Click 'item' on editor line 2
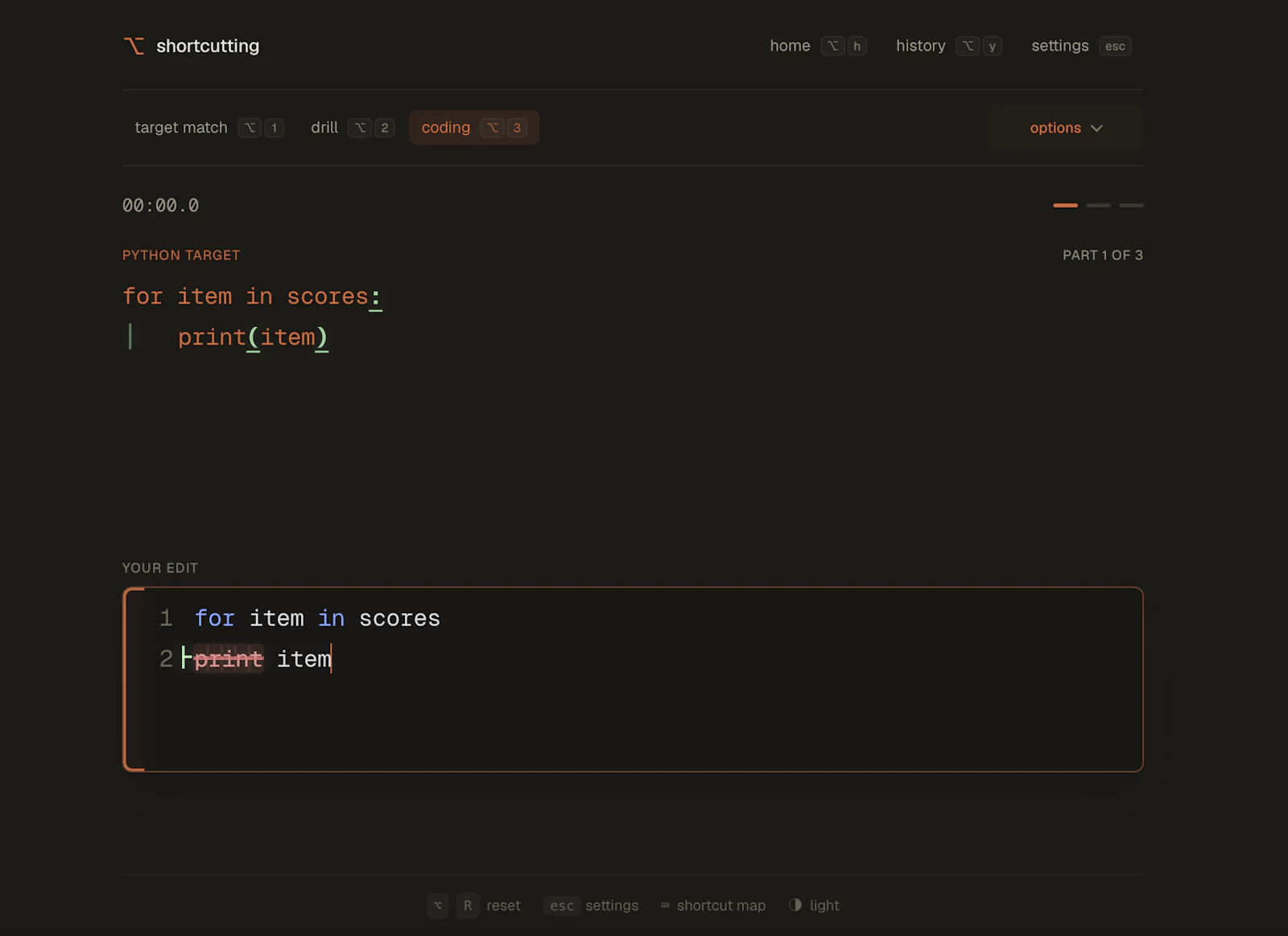Viewport: 1288px width, 936px height. click(303, 659)
